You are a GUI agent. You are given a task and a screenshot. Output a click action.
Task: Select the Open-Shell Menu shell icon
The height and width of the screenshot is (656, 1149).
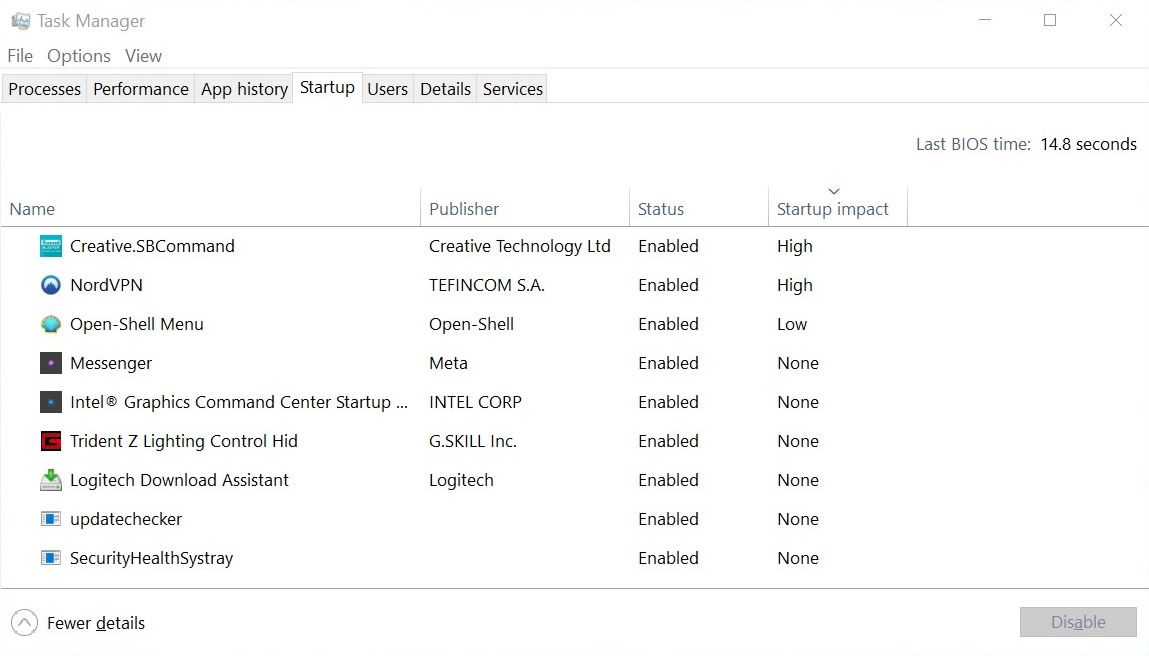51,324
